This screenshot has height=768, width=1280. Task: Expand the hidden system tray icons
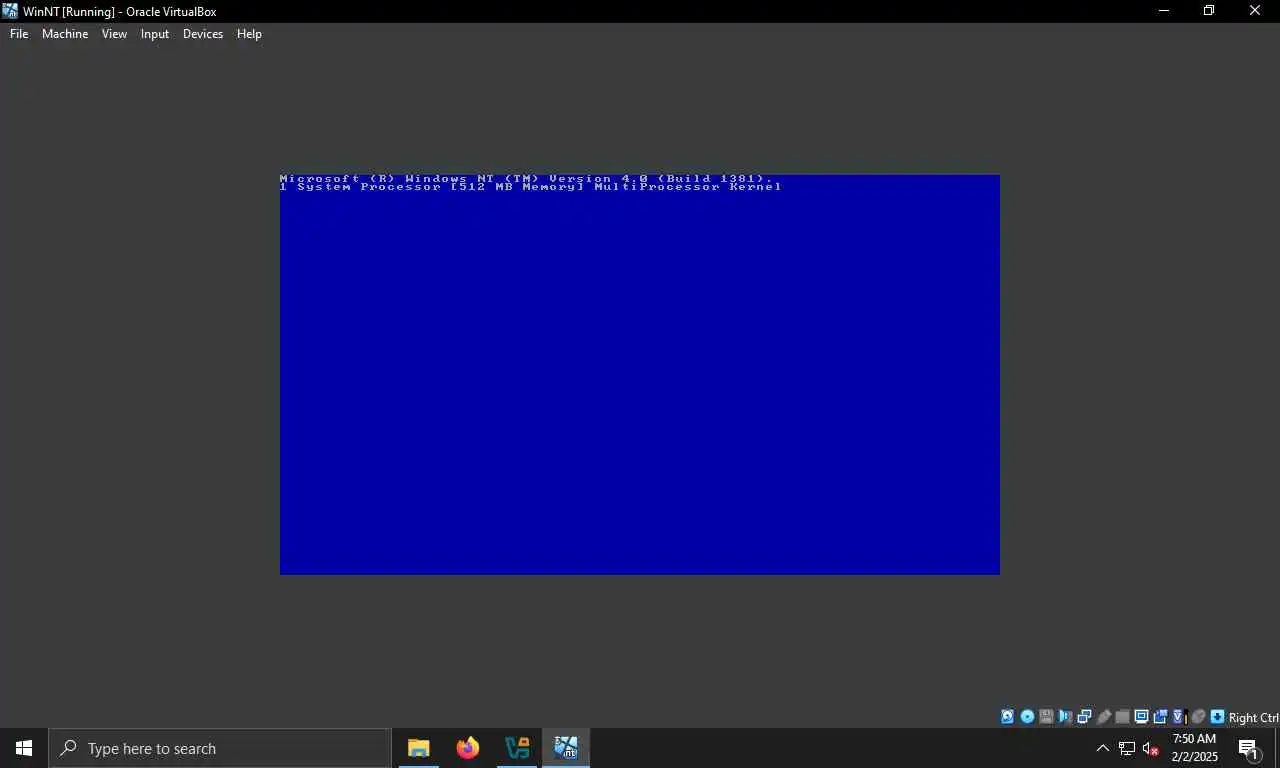1103,748
